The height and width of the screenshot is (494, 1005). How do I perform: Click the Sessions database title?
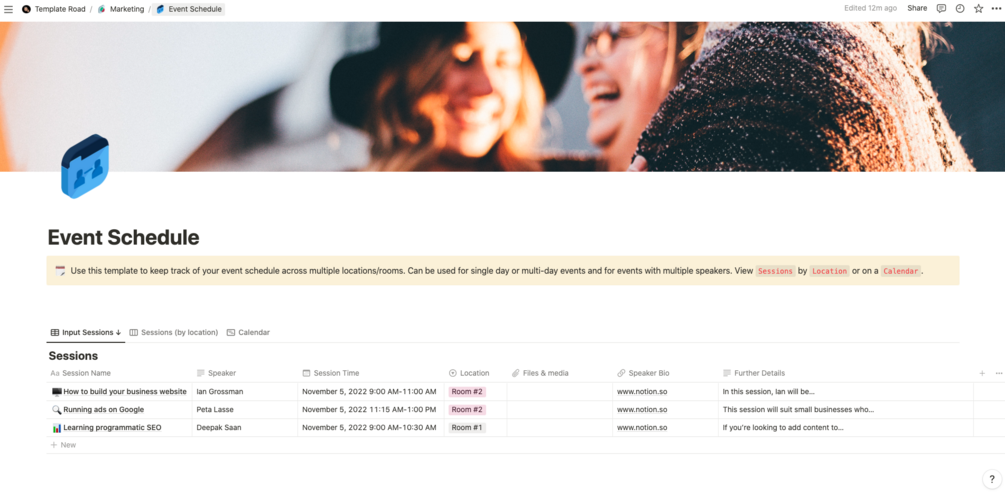(73, 356)
